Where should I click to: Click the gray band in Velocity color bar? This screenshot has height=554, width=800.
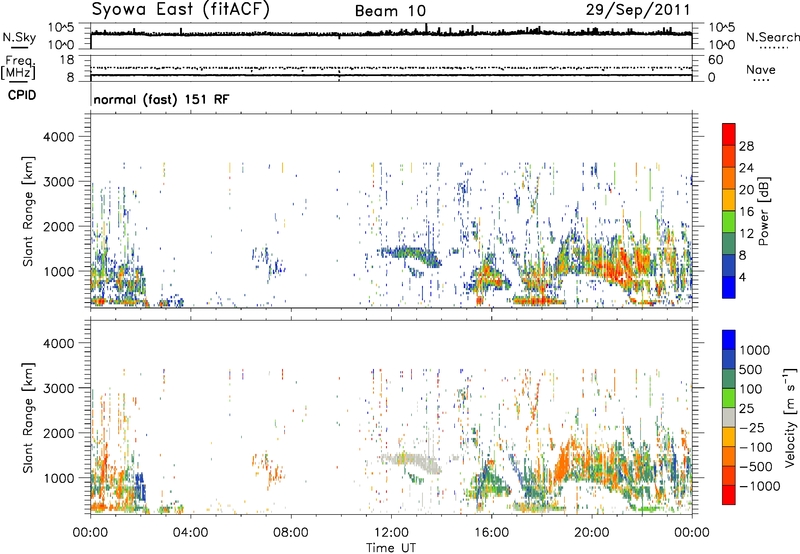pyautogui.click(x=729, y=417)
